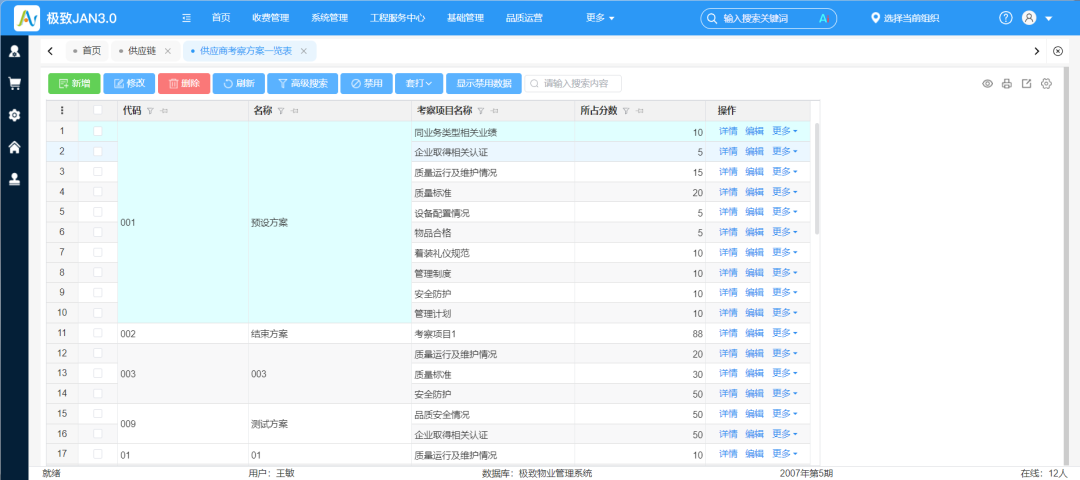1080x480 pixels.
Task: Check the checkbox in row 1
Action: pos(98,131)
